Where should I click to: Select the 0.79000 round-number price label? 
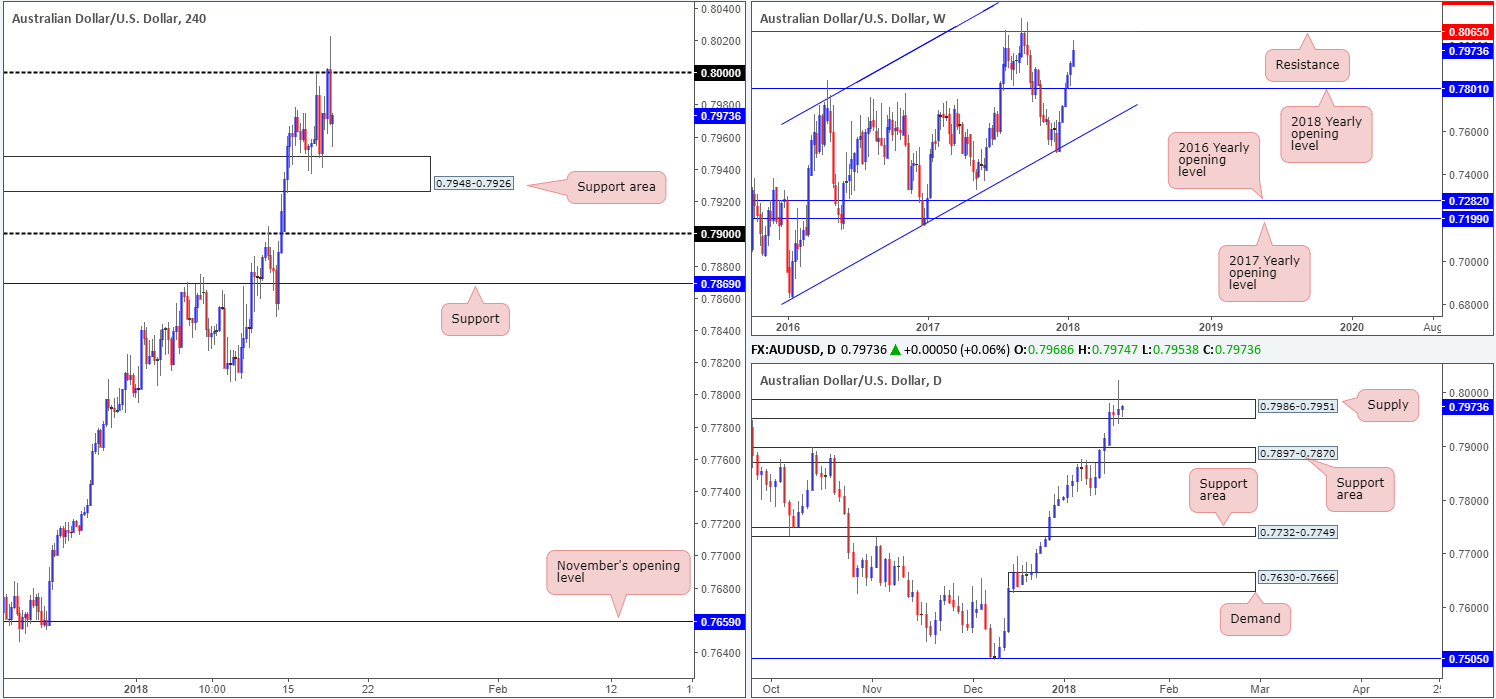pos(720,234)
